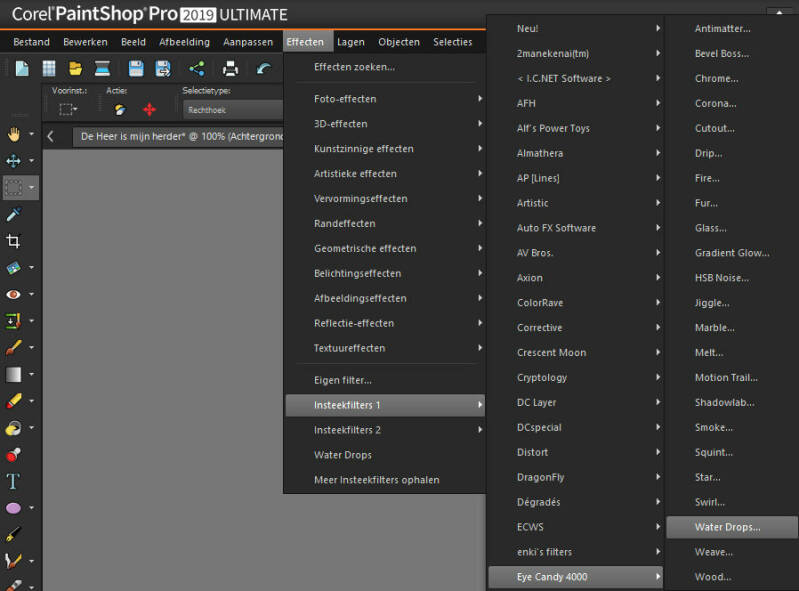The height and width of the screenshot is (591, 799).
Task: Open the 3D-effecten submenu
Action: click(x=385, y=124)
